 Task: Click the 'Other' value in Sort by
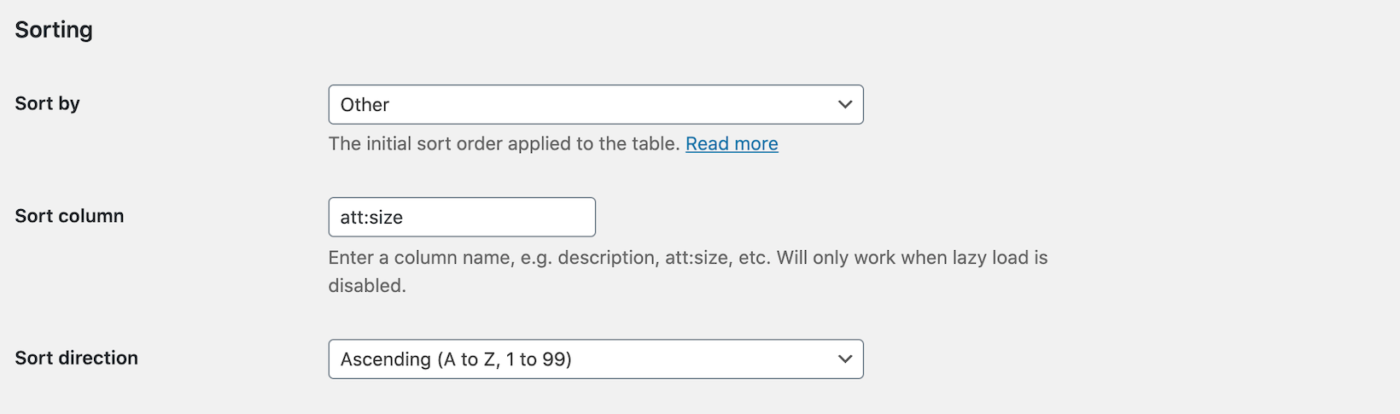(365, 104)
